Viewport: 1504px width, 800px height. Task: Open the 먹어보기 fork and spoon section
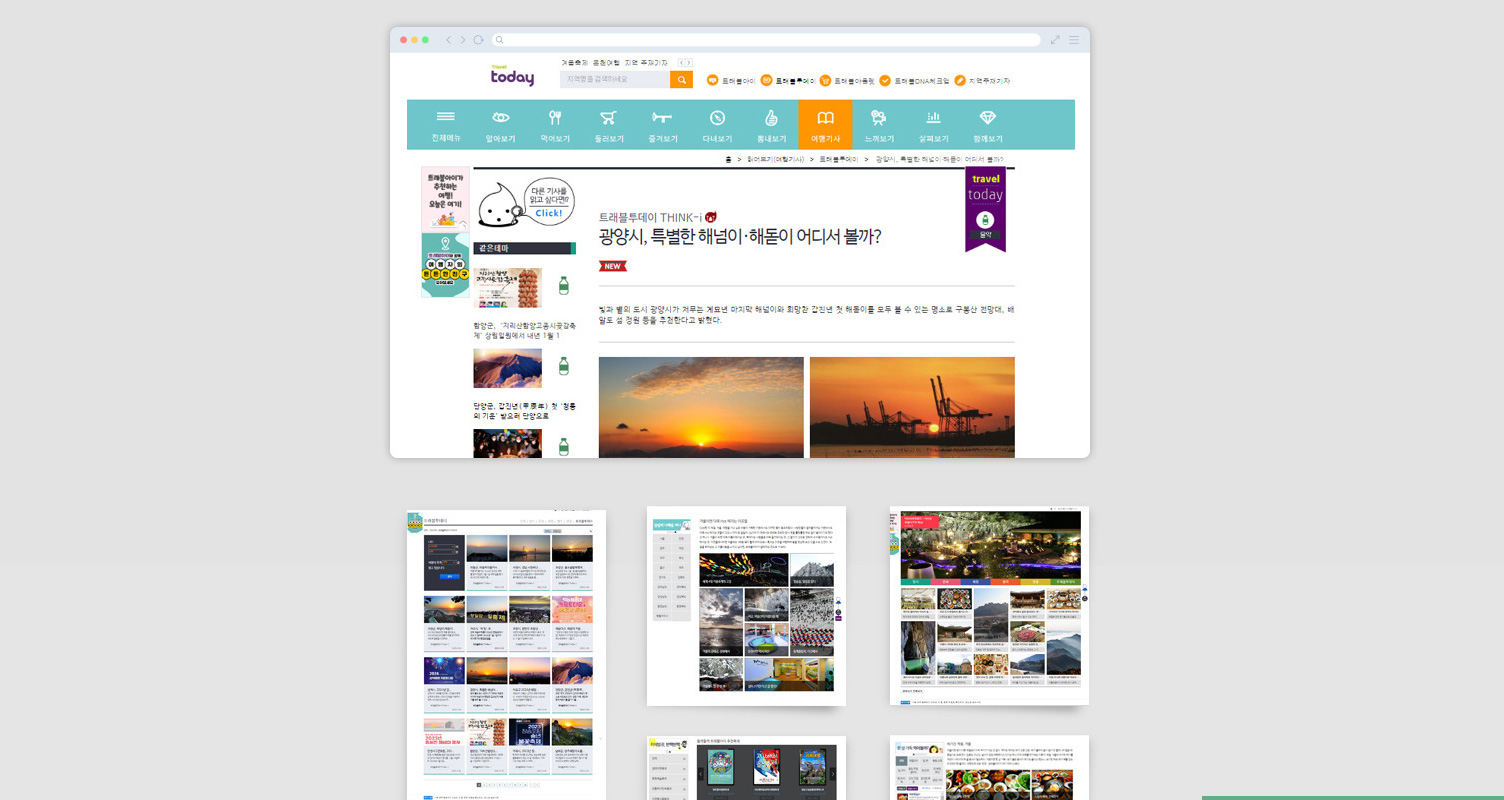click(554, 125)
